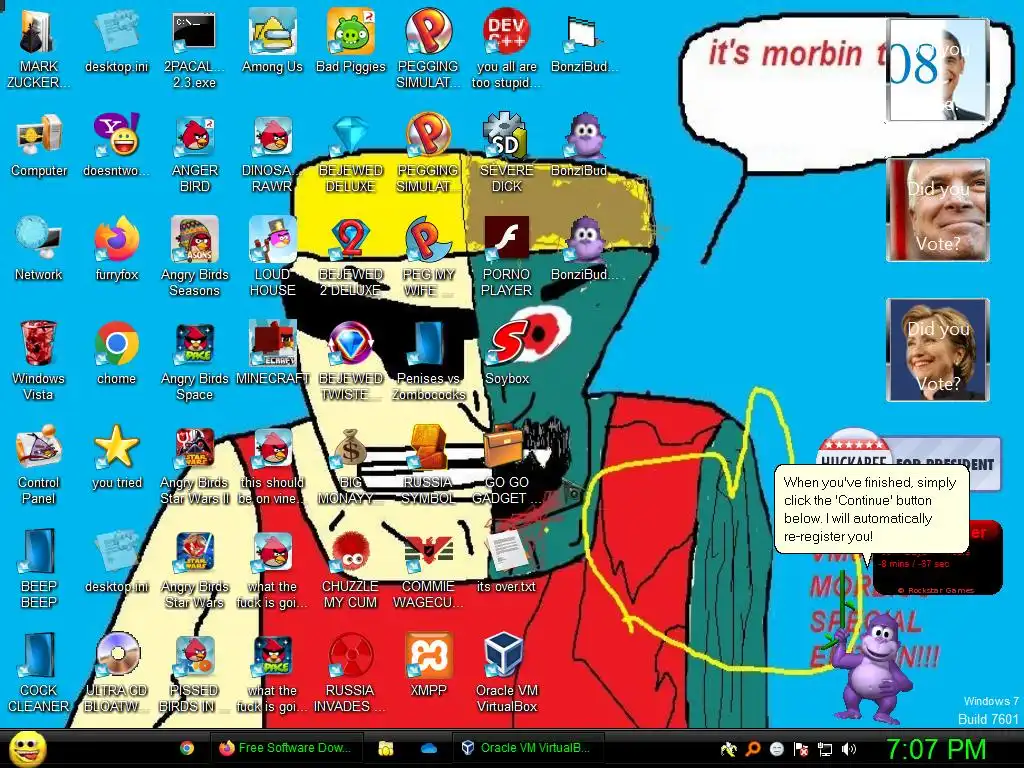
Task: Click the banana tray icon
Action: coord(729,749)
